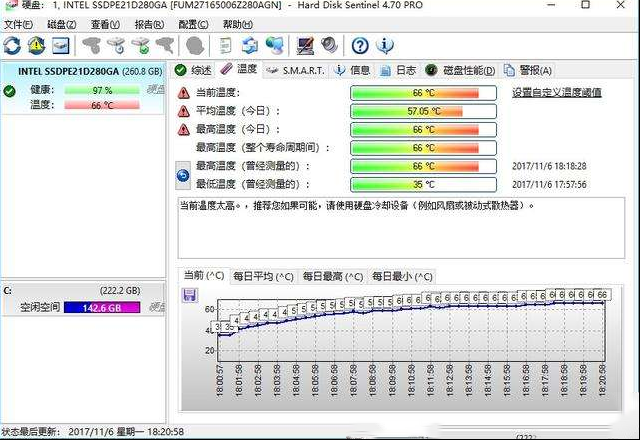This screenshot has width=640, height=440.
Task: Switch to the S.M.A.R.T. tab
Action: pos(296,71)
